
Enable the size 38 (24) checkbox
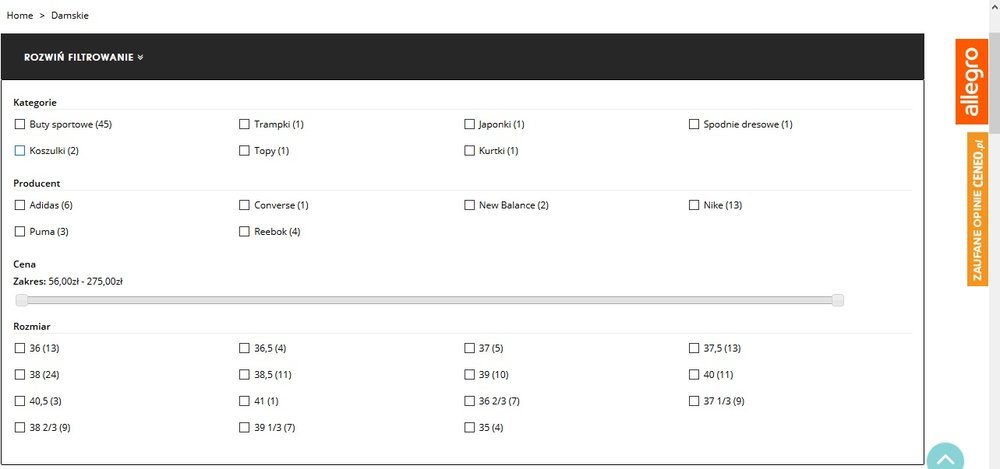click(x=20, y=375)
